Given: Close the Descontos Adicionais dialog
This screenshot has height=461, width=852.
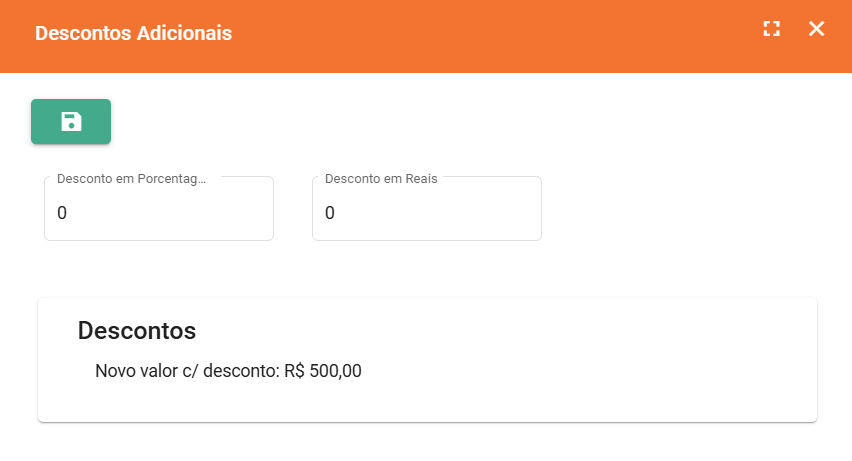Looking at the screenshot, I should pos(817,29).
